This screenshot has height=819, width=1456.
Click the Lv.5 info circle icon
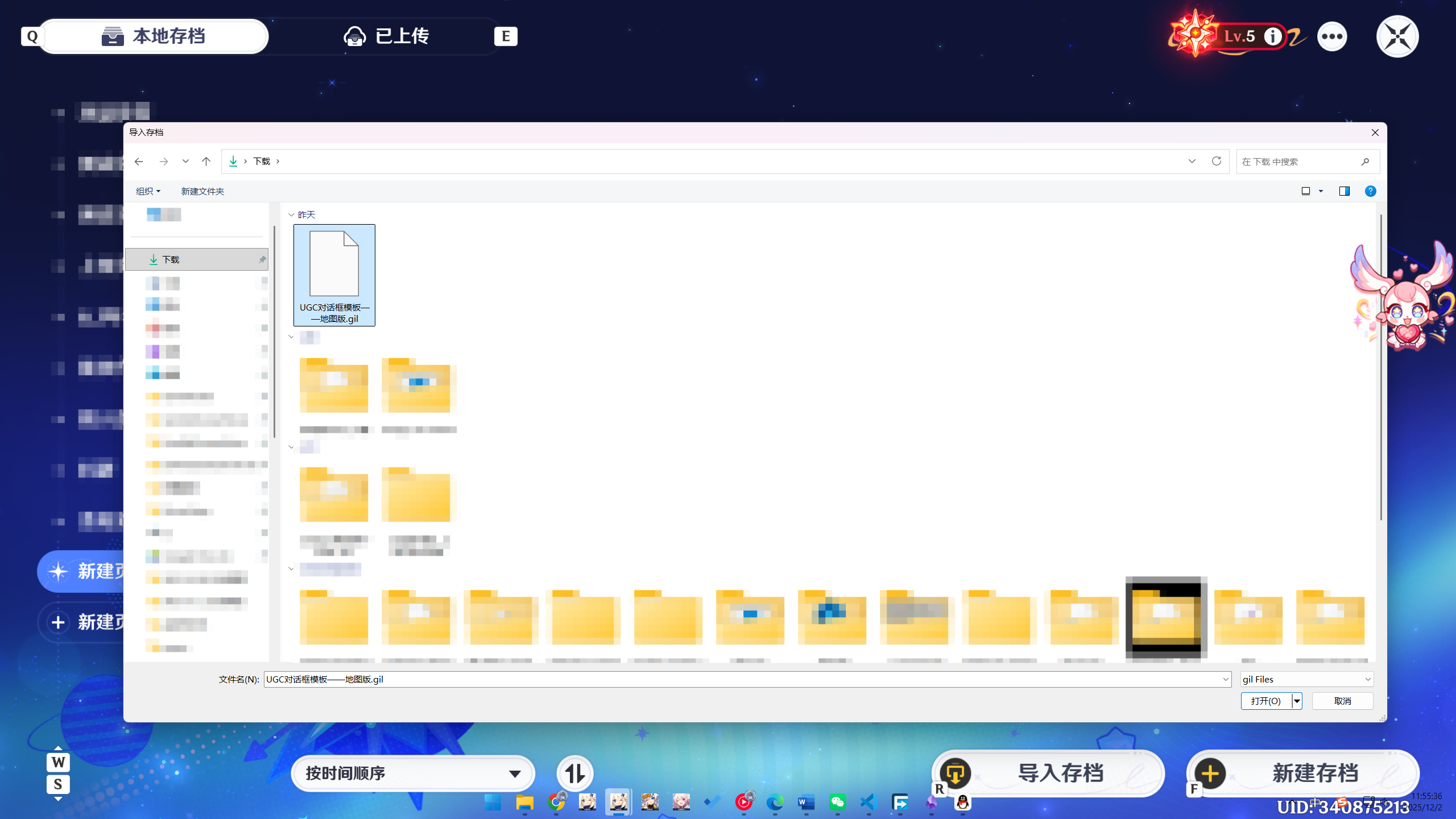click(x=1273, y=37)
